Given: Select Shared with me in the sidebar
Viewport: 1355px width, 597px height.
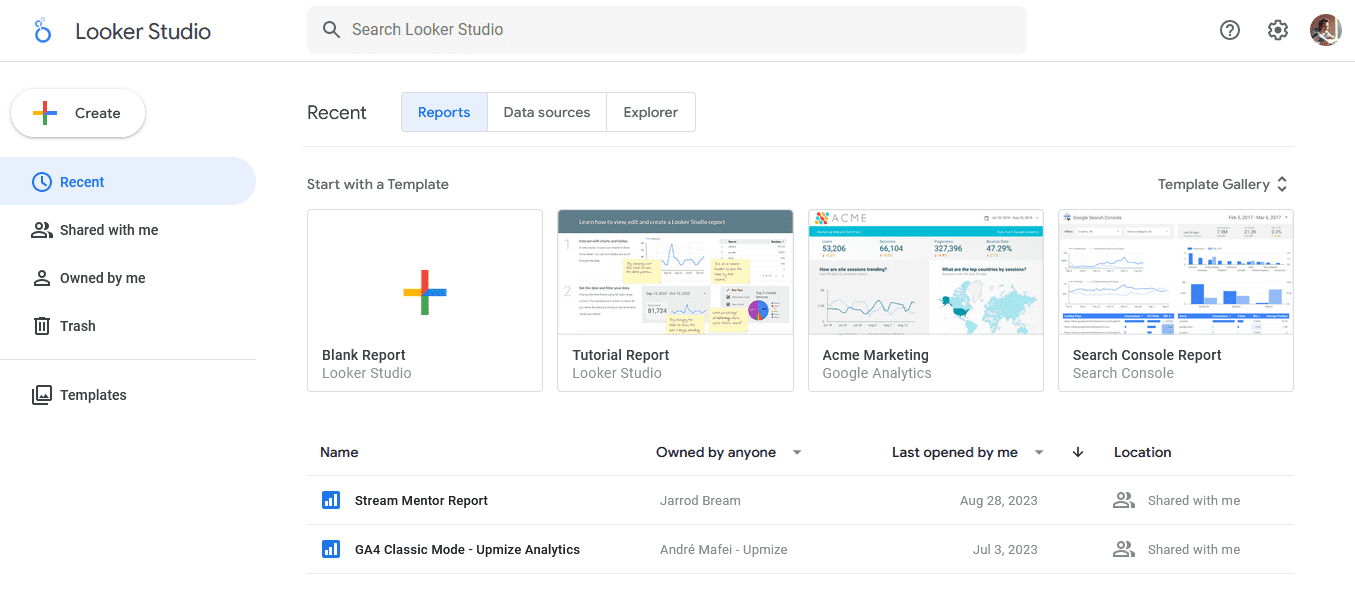Looking at the screenshot, I should coord(128,230).
